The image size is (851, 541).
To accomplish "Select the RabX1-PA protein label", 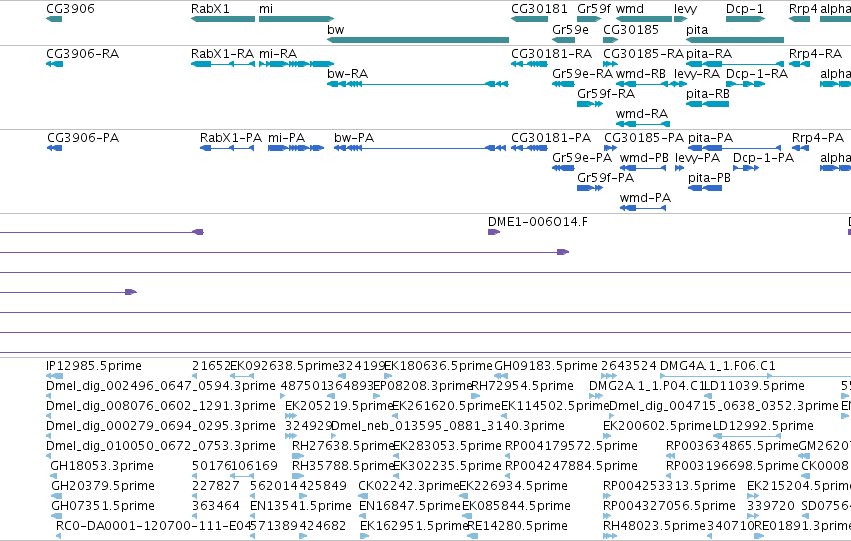I will click(x=231, y=137).
